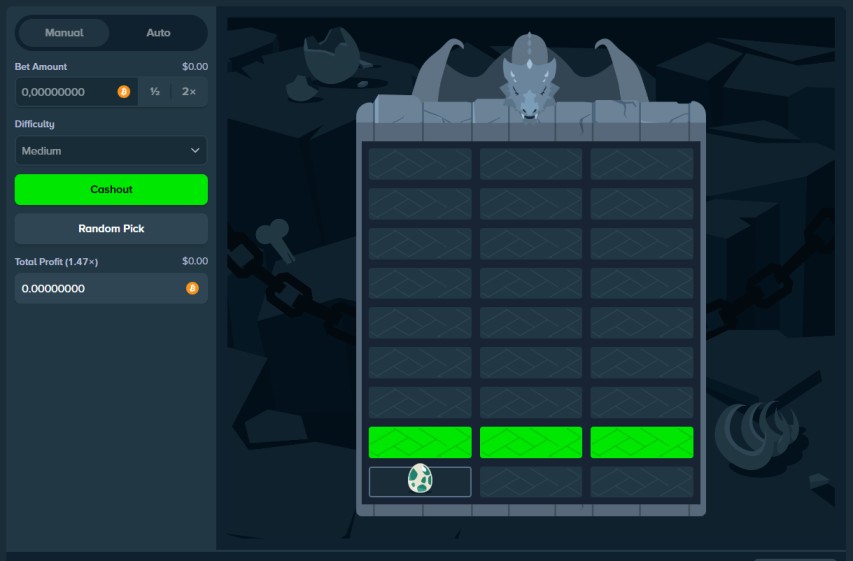This screenshot has width=853, height=561.
Task: Switch to Manual betting mode
Action: tap(64, 33)
